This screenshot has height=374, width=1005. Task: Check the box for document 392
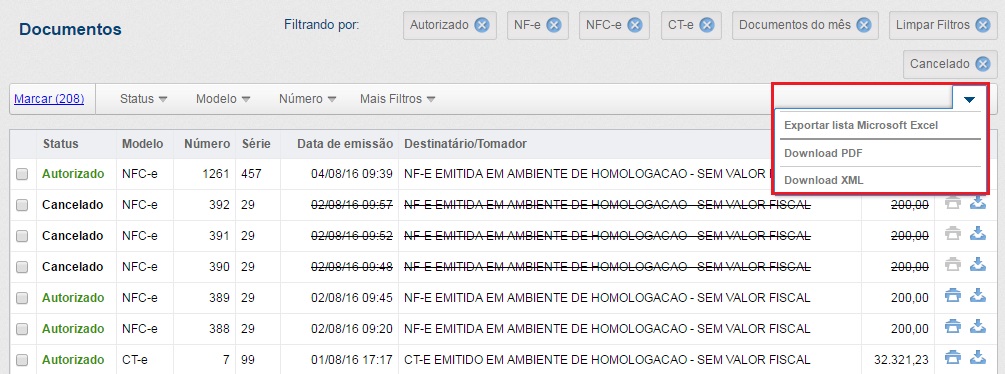(x=22, y=205)
